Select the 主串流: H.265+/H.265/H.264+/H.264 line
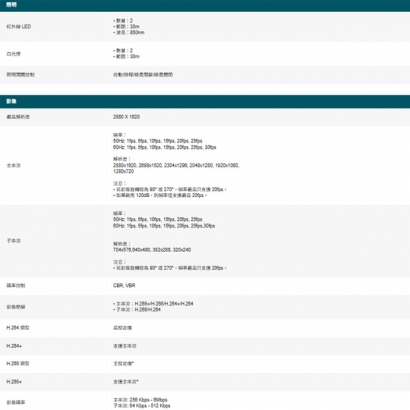The height and width of the screenshot is (410, 410). click(153, 304)
